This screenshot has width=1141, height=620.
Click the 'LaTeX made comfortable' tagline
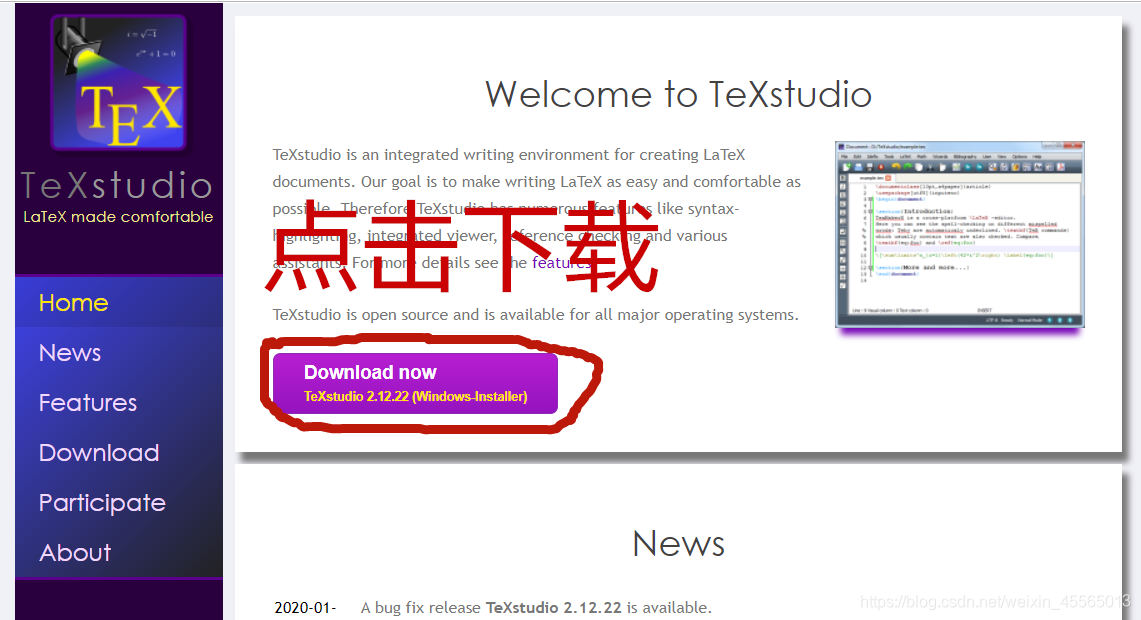(118, 217)
